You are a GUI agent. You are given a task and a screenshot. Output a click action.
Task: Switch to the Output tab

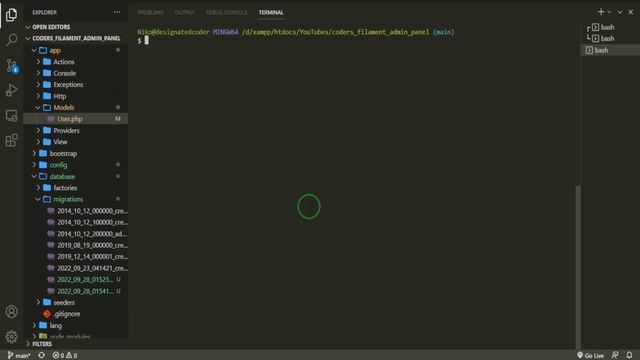184,13
